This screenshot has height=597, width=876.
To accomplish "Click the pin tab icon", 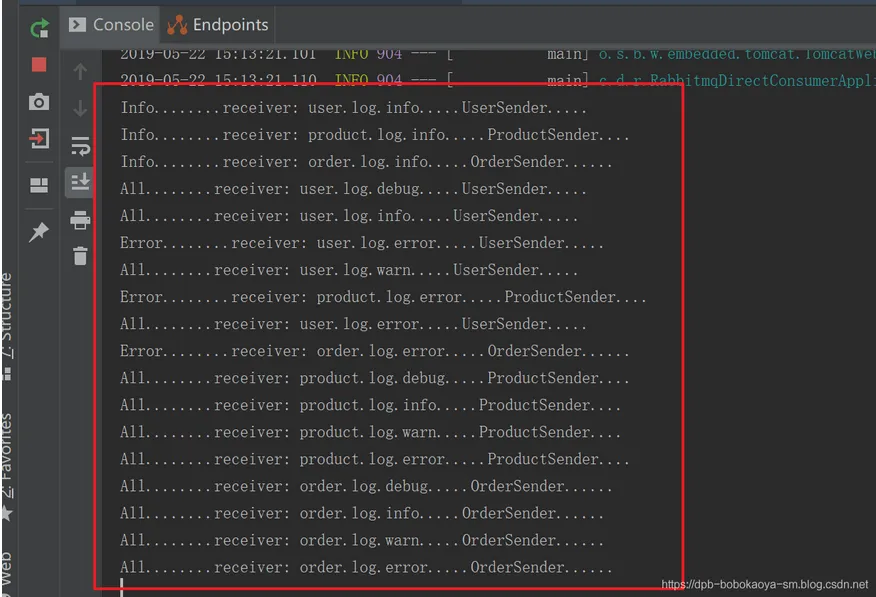I will 39,231.
